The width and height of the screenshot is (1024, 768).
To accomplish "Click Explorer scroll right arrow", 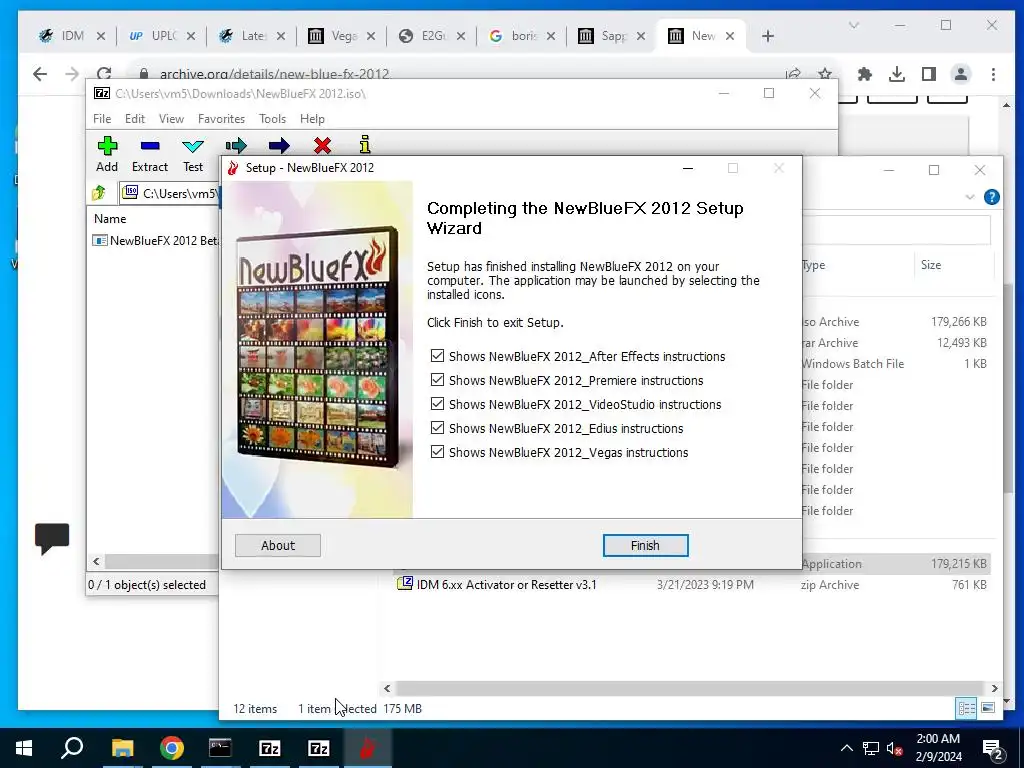I will (x=994, y=688).
